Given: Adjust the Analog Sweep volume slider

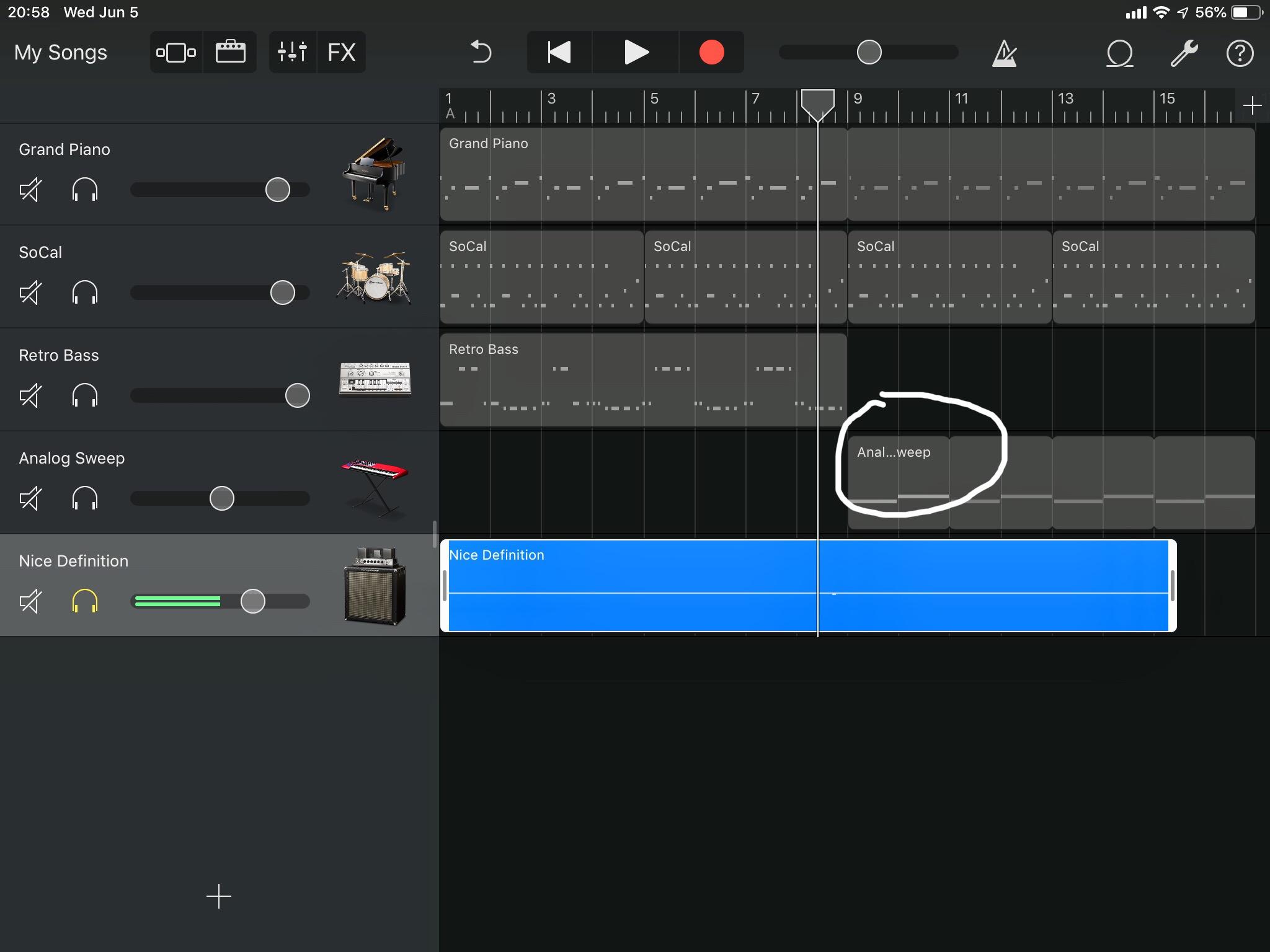Looking at the screenshot, I should click(x=221, y=498).
